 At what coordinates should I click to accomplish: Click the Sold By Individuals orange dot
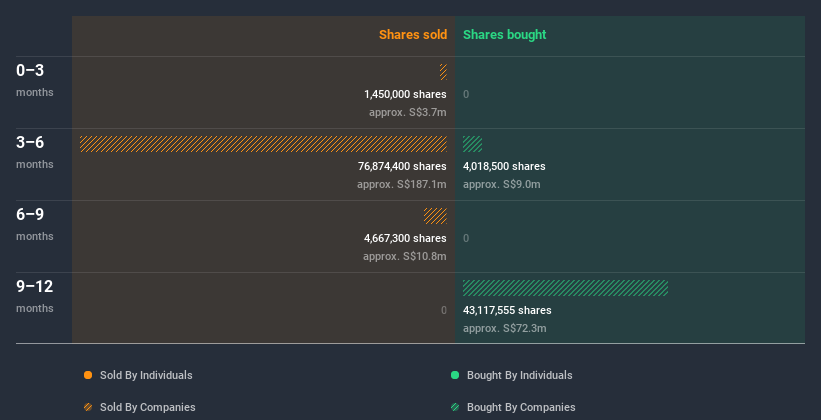click(88, 375)
